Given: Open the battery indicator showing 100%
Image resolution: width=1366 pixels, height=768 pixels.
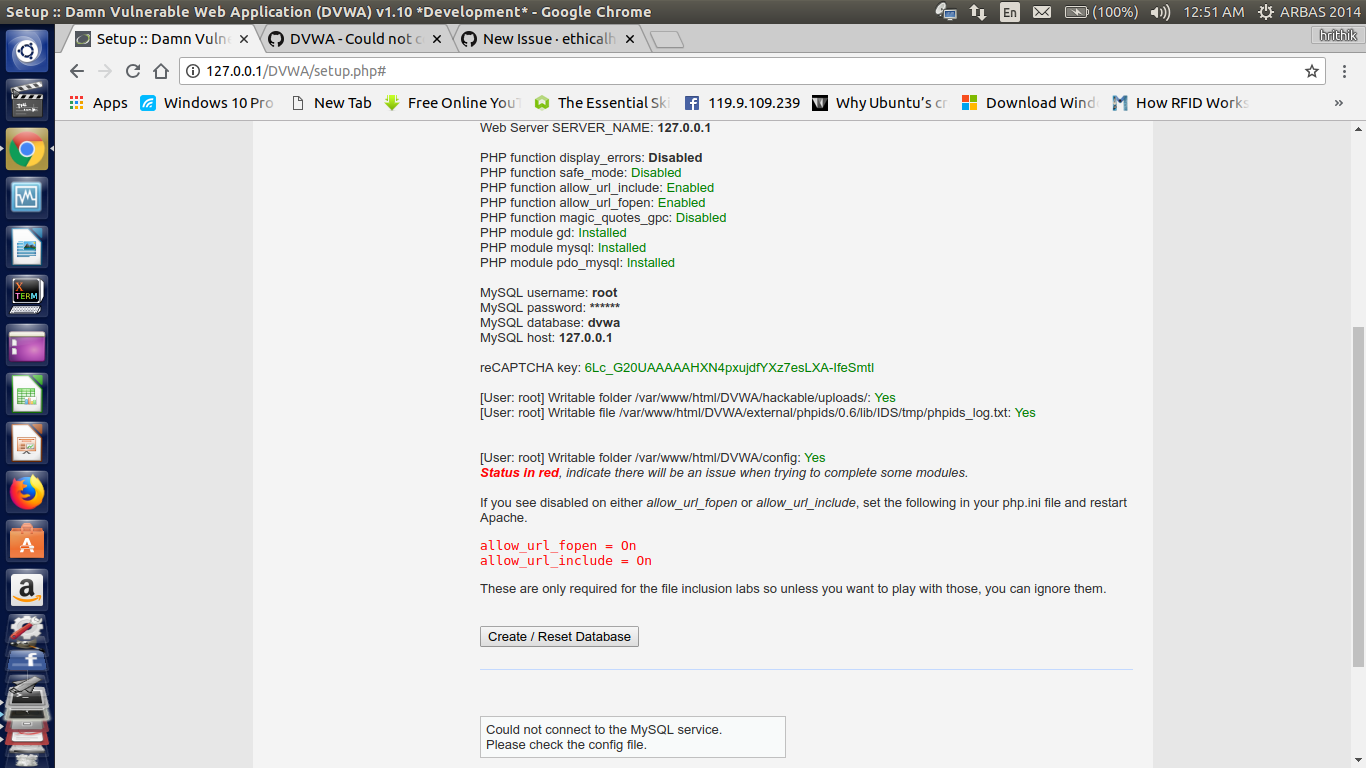Looking at the screenshot, I should [1101, 12].
